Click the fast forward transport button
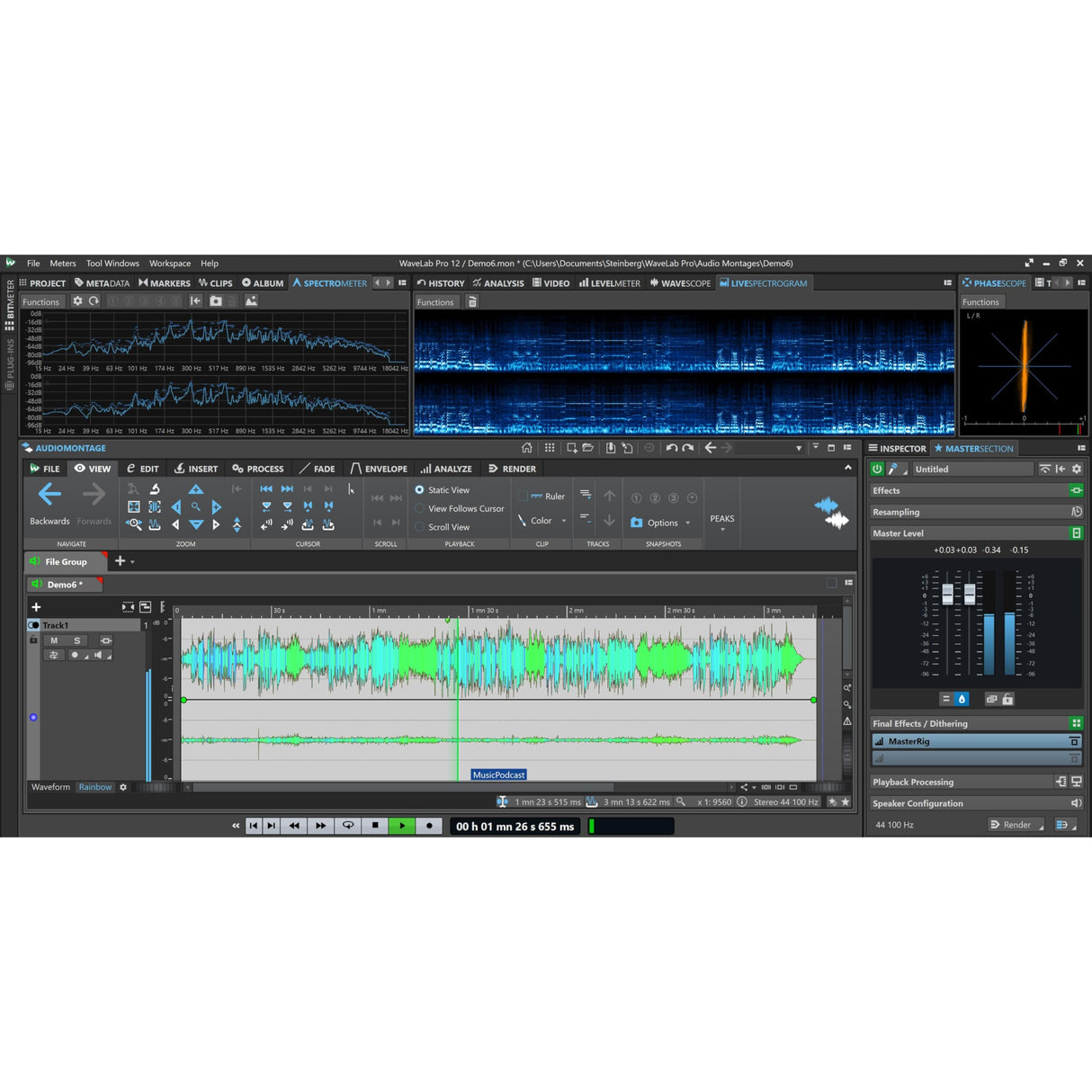This screenshot has width=1092, height=1092. 321,826
